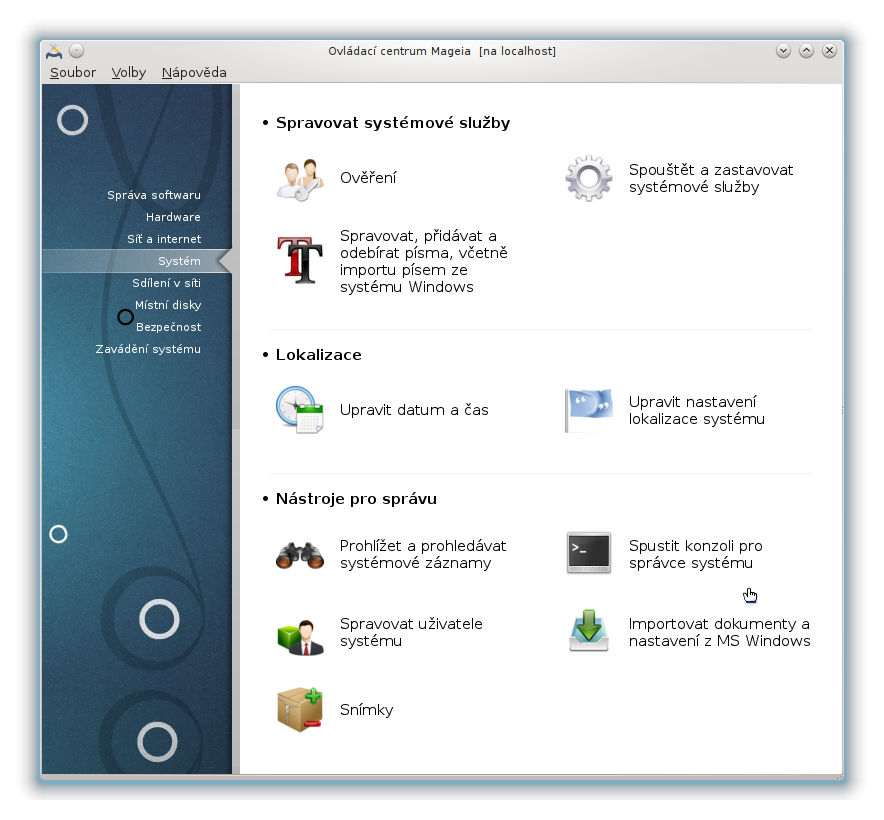884x820 pixels.
Task: Click the green arrow import icon
Action: coord(589,631)
